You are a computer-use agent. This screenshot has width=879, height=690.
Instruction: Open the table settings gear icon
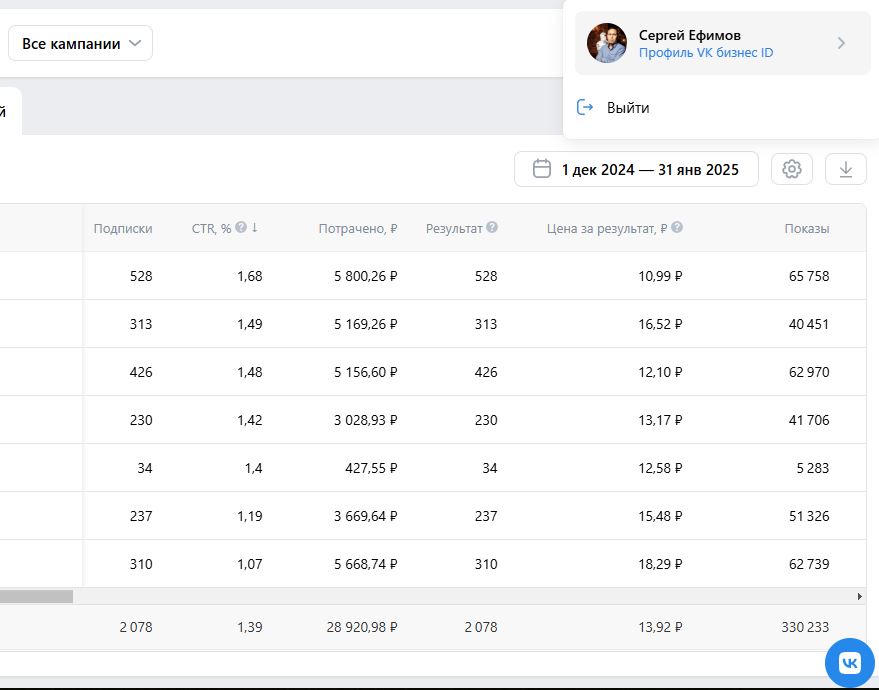point(792,169)
